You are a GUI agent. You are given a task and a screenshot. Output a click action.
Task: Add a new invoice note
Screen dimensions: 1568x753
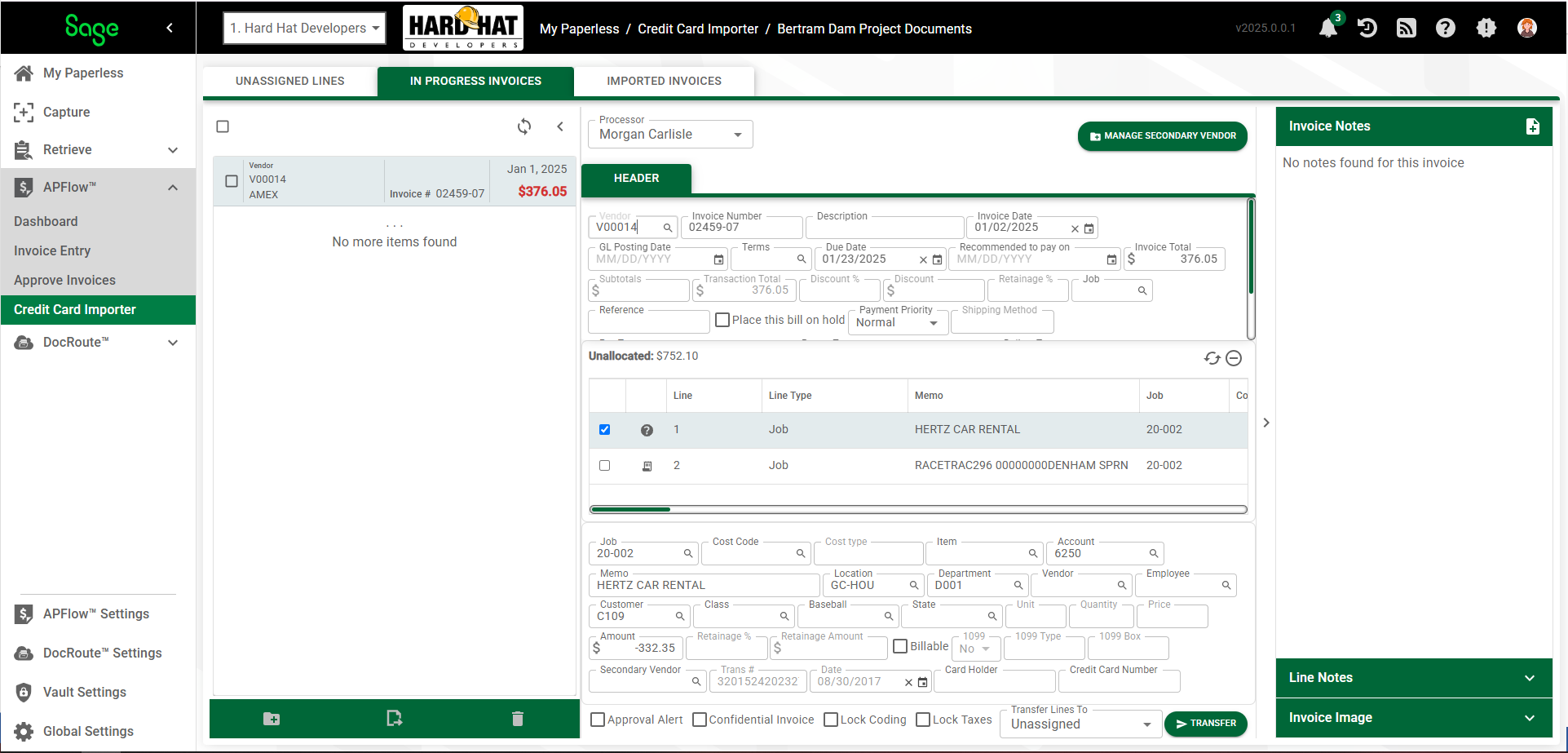pyautogui.click(x=1533, y=126)
